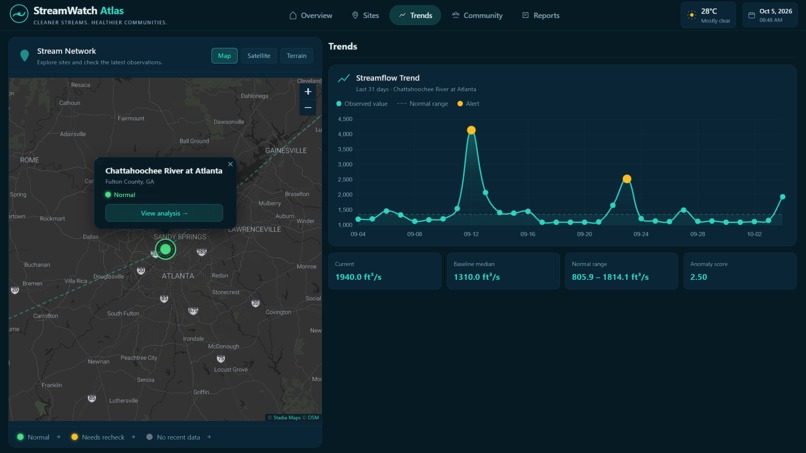The height and width of the screenshot is (453, 806).
Task: Expand the arrow beside Needs recheck
Action: (x=134, y=437)
